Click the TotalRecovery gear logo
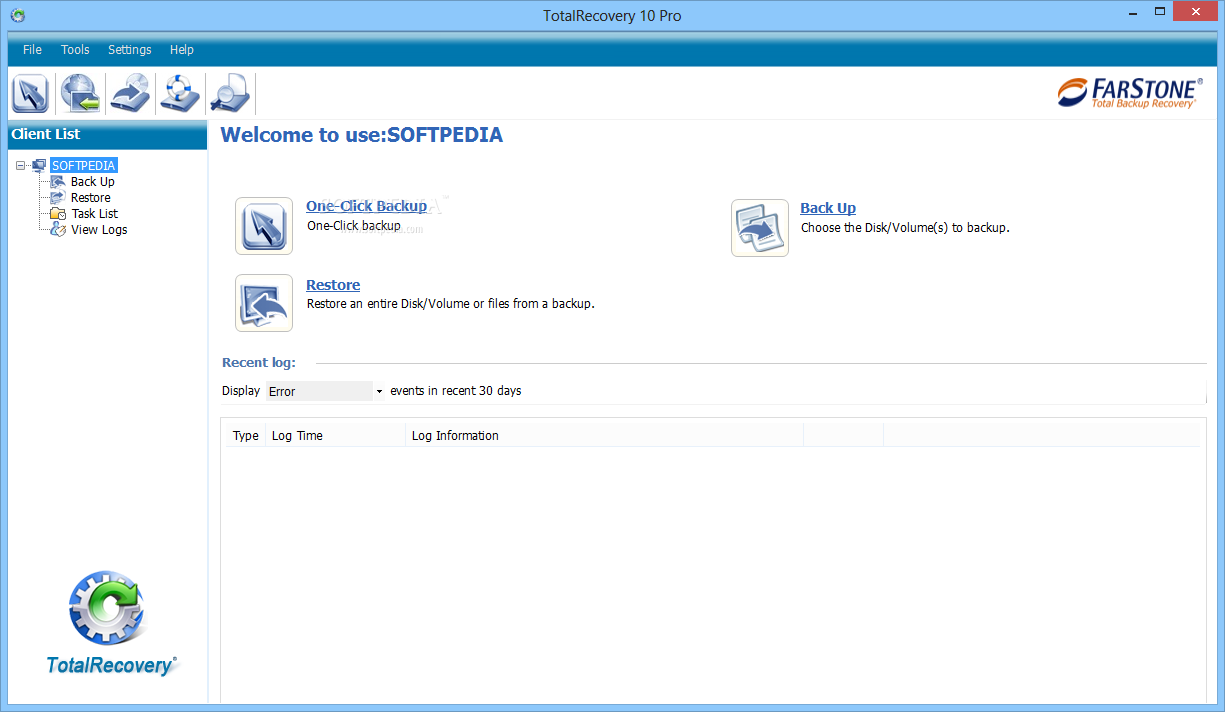 [108, 608]
